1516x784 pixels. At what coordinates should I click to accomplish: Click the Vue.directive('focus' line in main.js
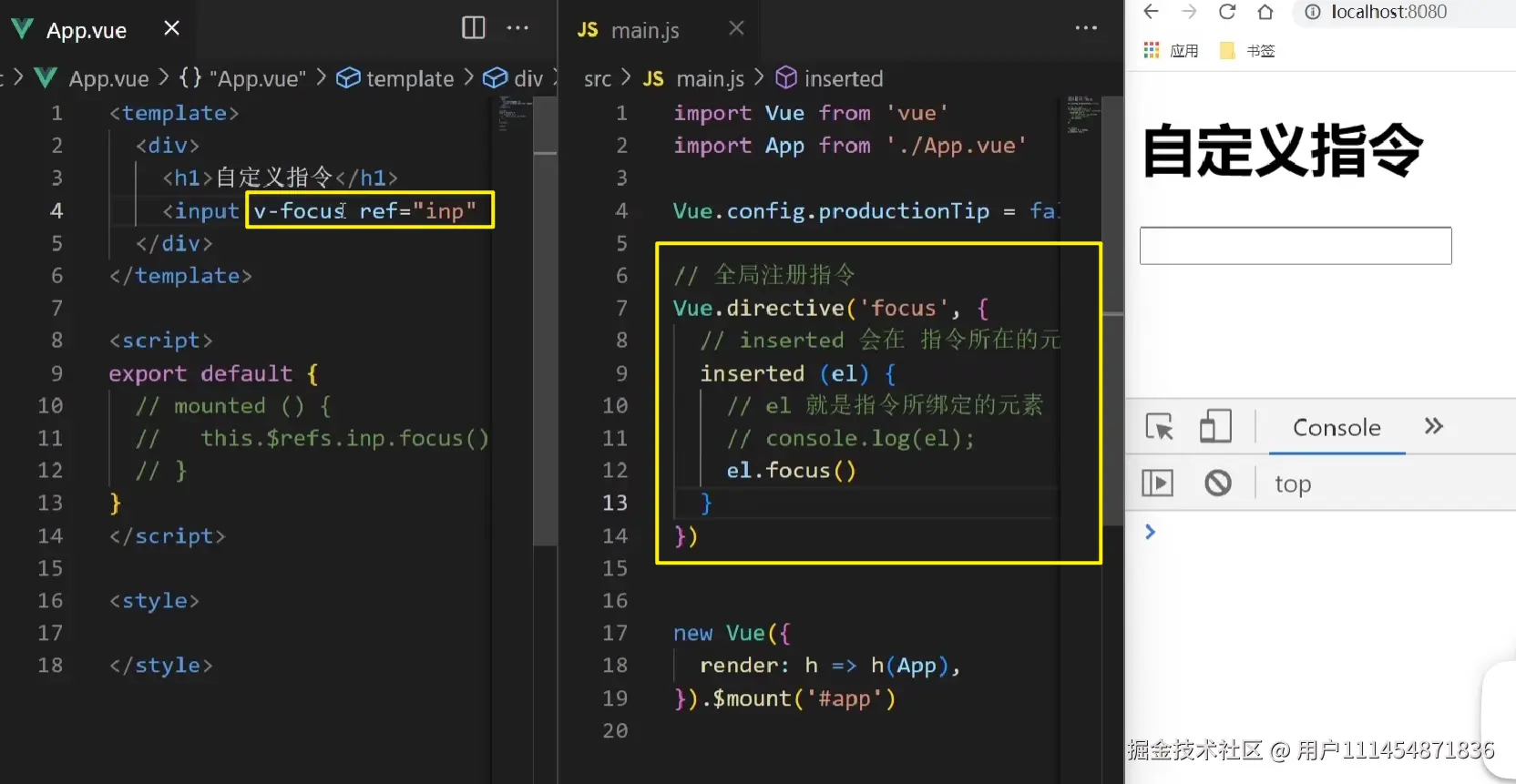(x=831, y=308)
